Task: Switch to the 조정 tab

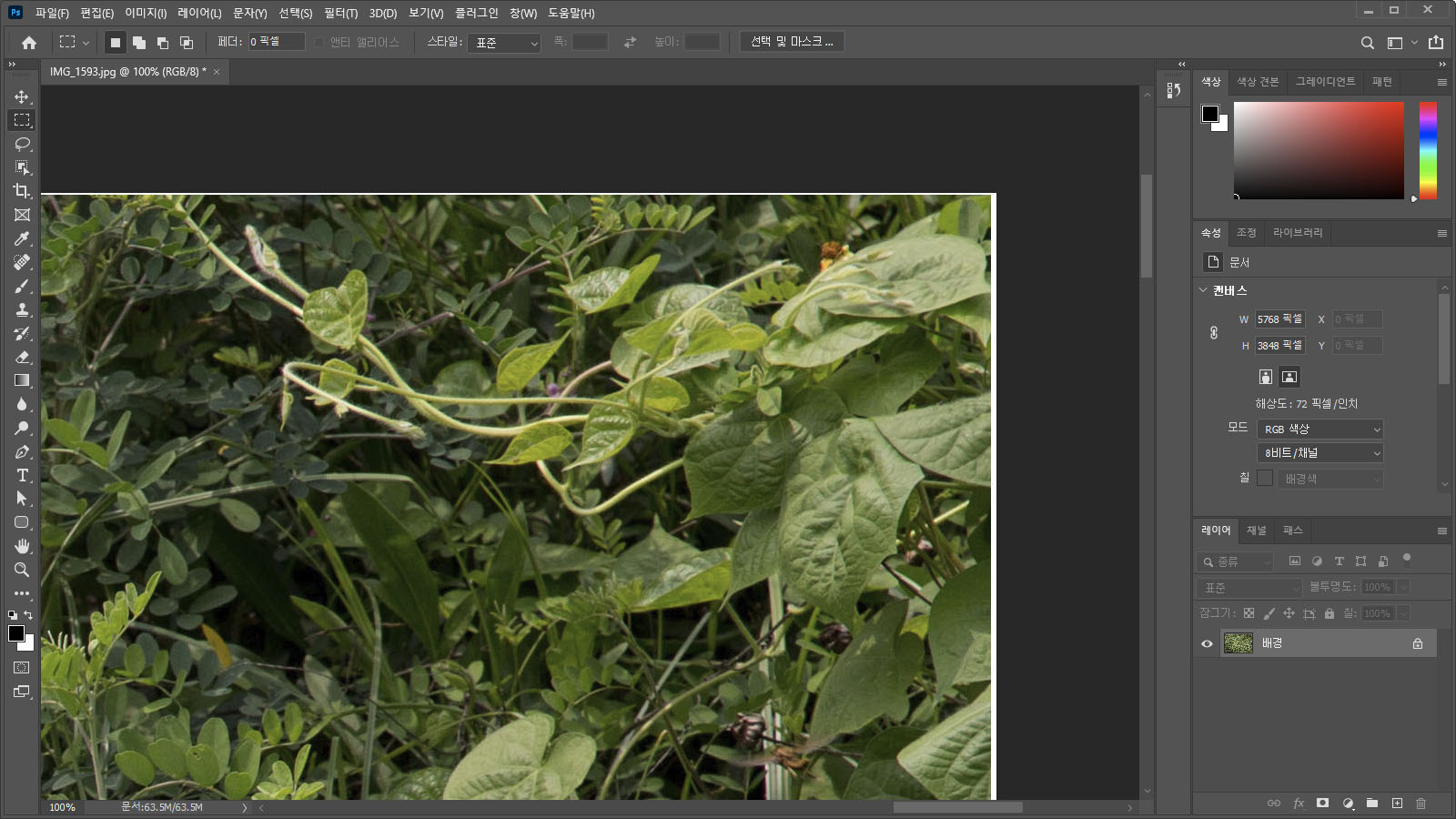Action: [x=1246, y=233]
